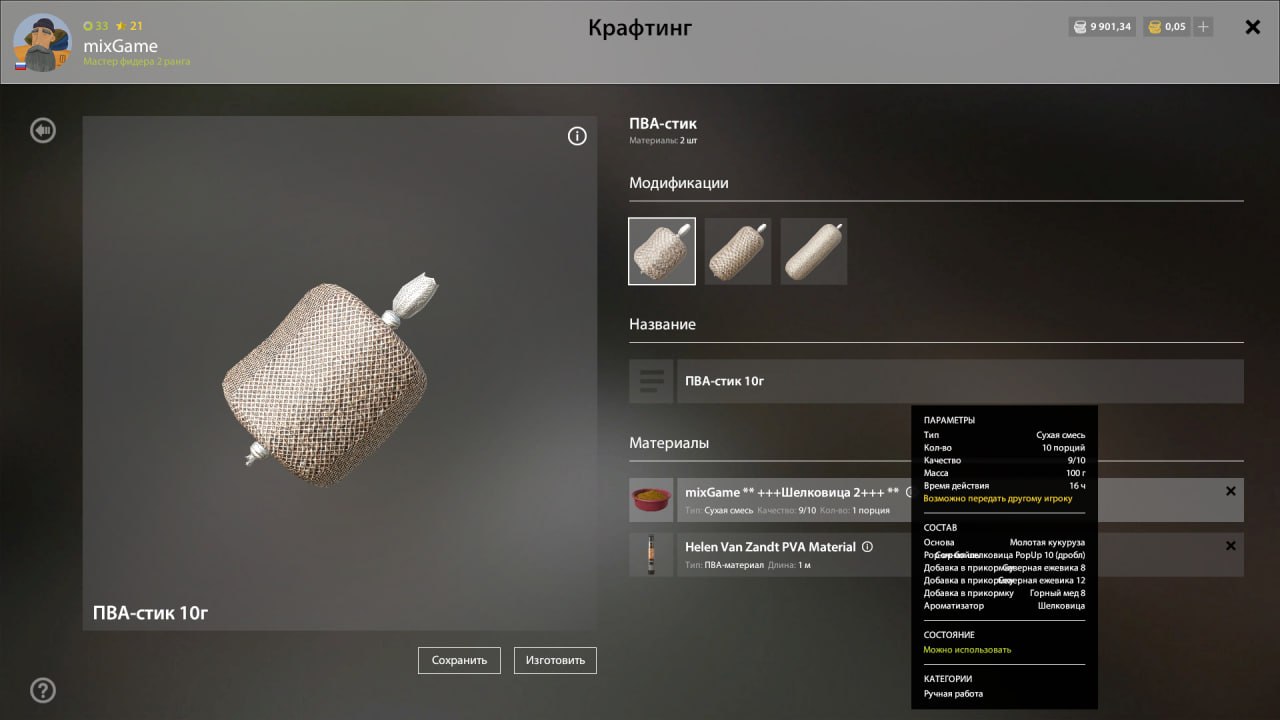This screenshot has height=720, width=1280.
Task: Click the silver coins balance 9 901,34
Action: pos(1102,27)
